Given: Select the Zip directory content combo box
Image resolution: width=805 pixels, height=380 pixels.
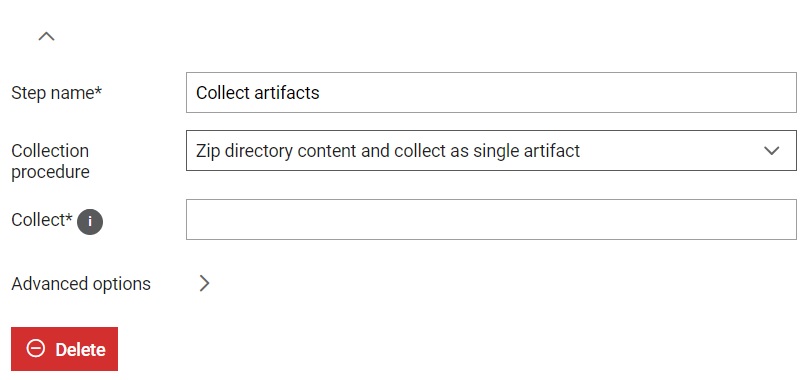Looking at the screenshot, I should tap(491, 150).
